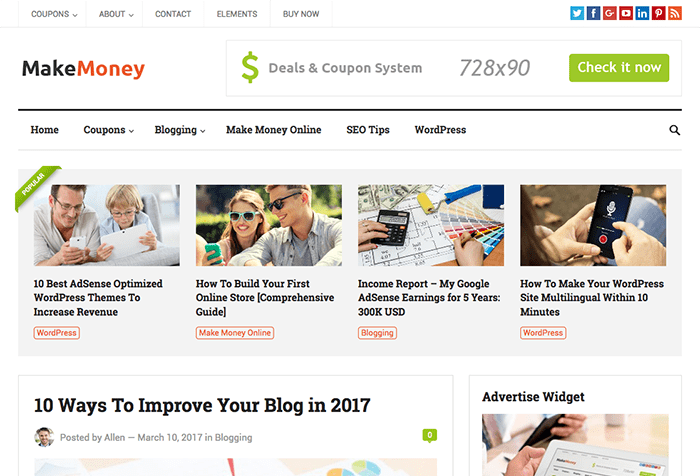
Task: Click the MakeMoney site logo
Action: (x=83, y=69)
